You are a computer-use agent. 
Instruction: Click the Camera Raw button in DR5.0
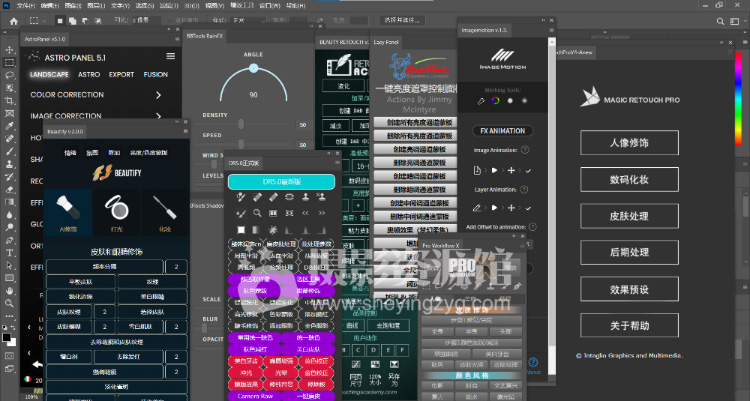pos(255,396)
